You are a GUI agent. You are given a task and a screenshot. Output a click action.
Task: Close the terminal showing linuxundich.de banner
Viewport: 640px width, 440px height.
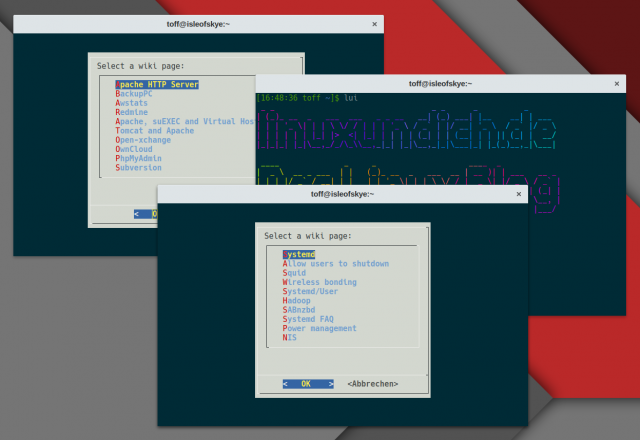click(x=617, y=84)
